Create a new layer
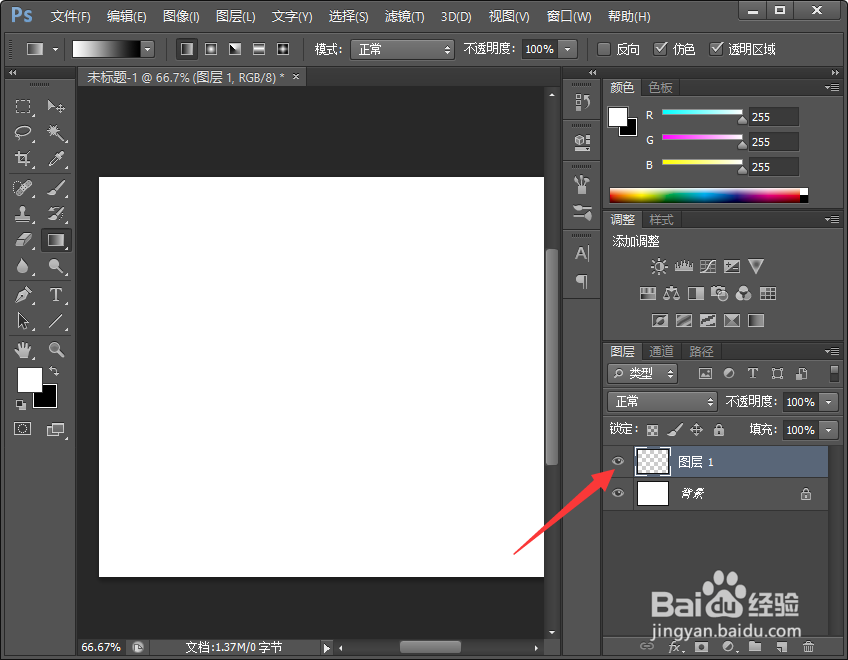 coord(781,646)
